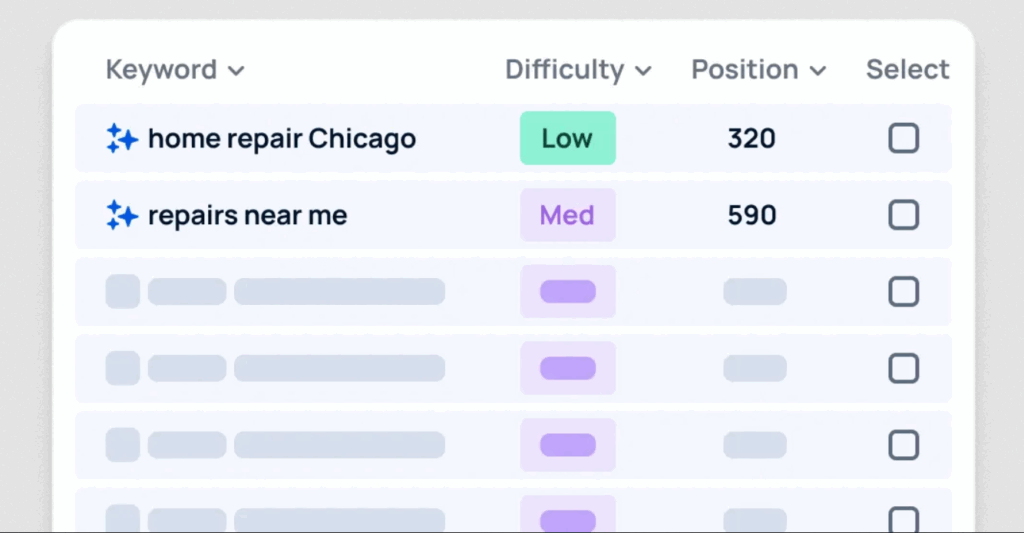Click the third row's placeholder icon square
Image resolution: width=1024 pixels, height=533 pixels.
pyautogui.click(x=123, y=291)
